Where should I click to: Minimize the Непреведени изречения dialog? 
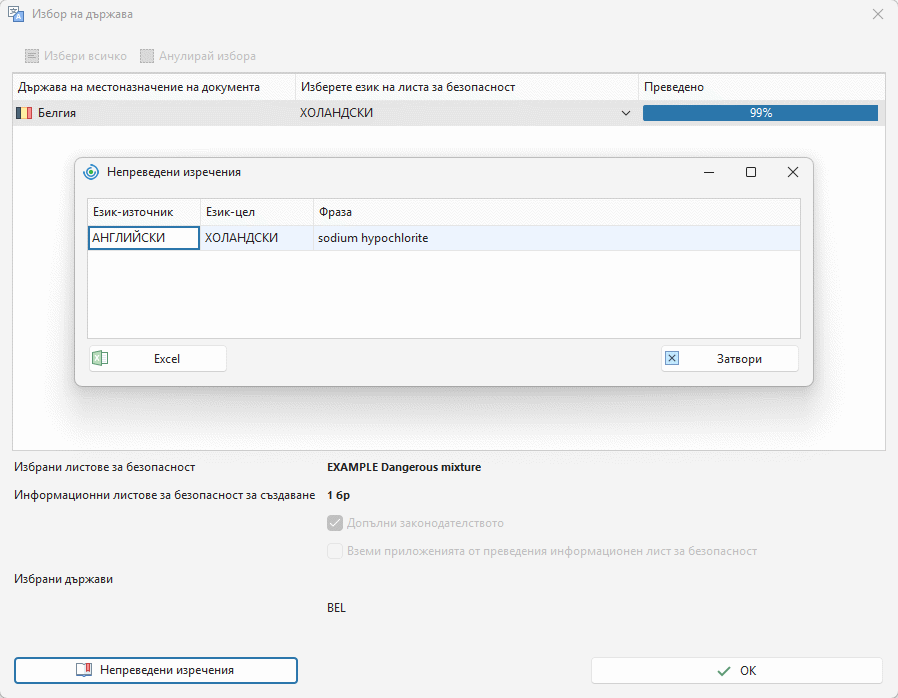(x=709, y=172)
